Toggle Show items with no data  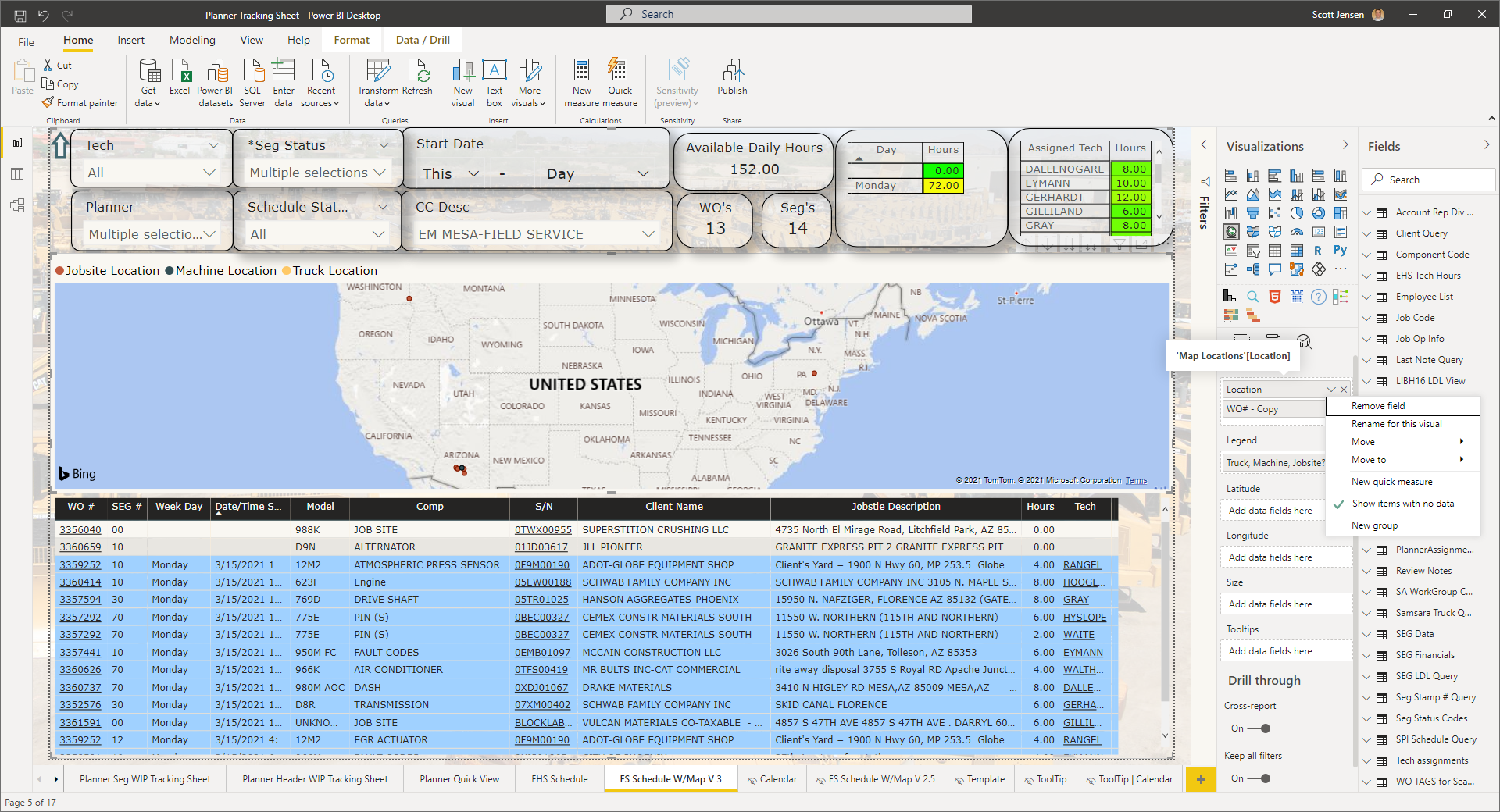1402,504
